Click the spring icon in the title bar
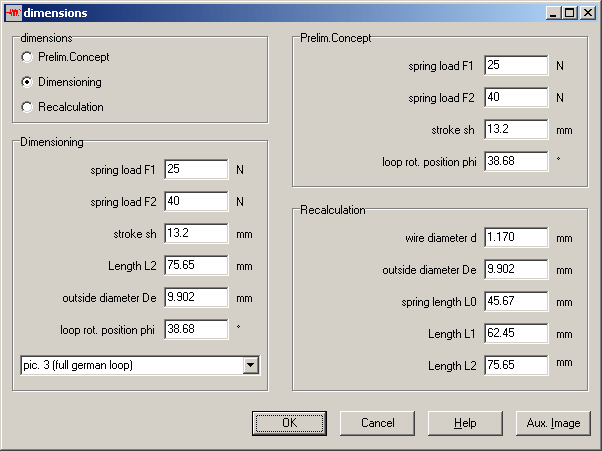The image size is (602, 451). [13, 13]
